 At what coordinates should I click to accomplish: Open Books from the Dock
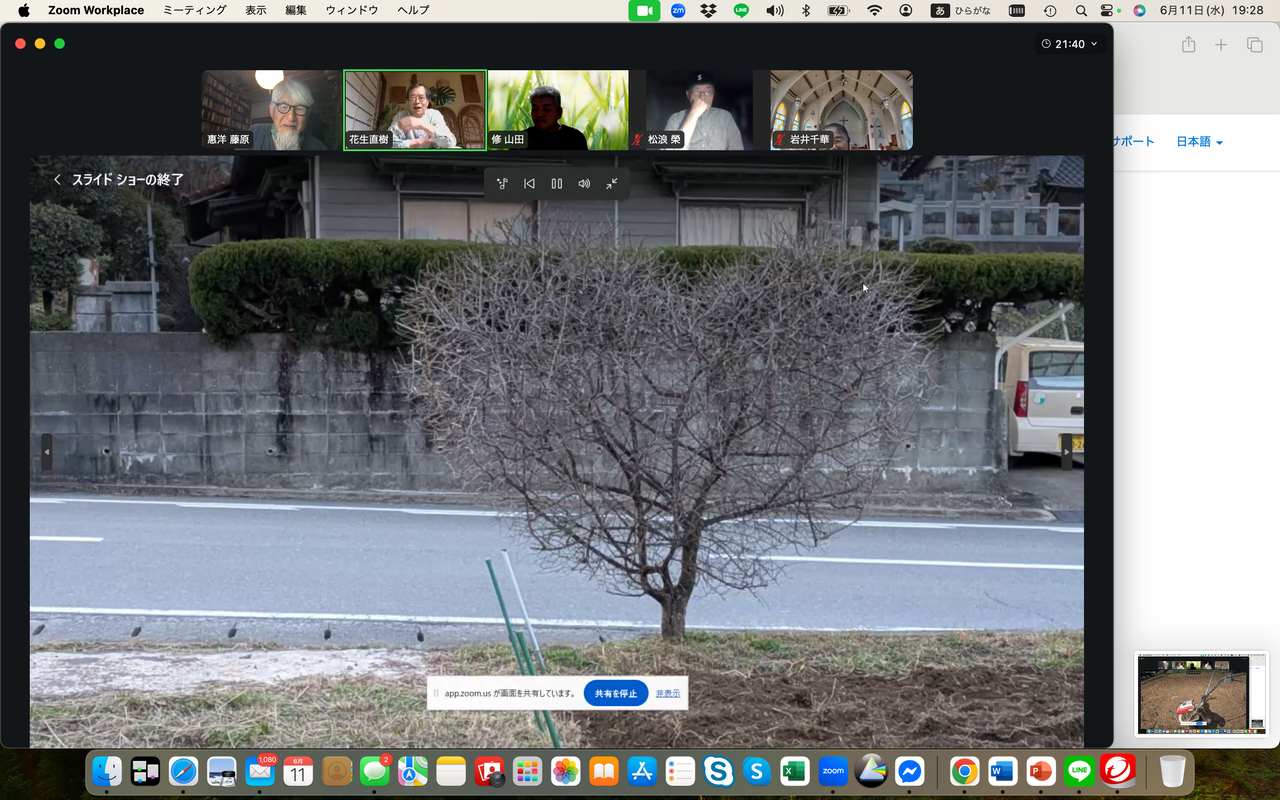(x=604, y=771)
